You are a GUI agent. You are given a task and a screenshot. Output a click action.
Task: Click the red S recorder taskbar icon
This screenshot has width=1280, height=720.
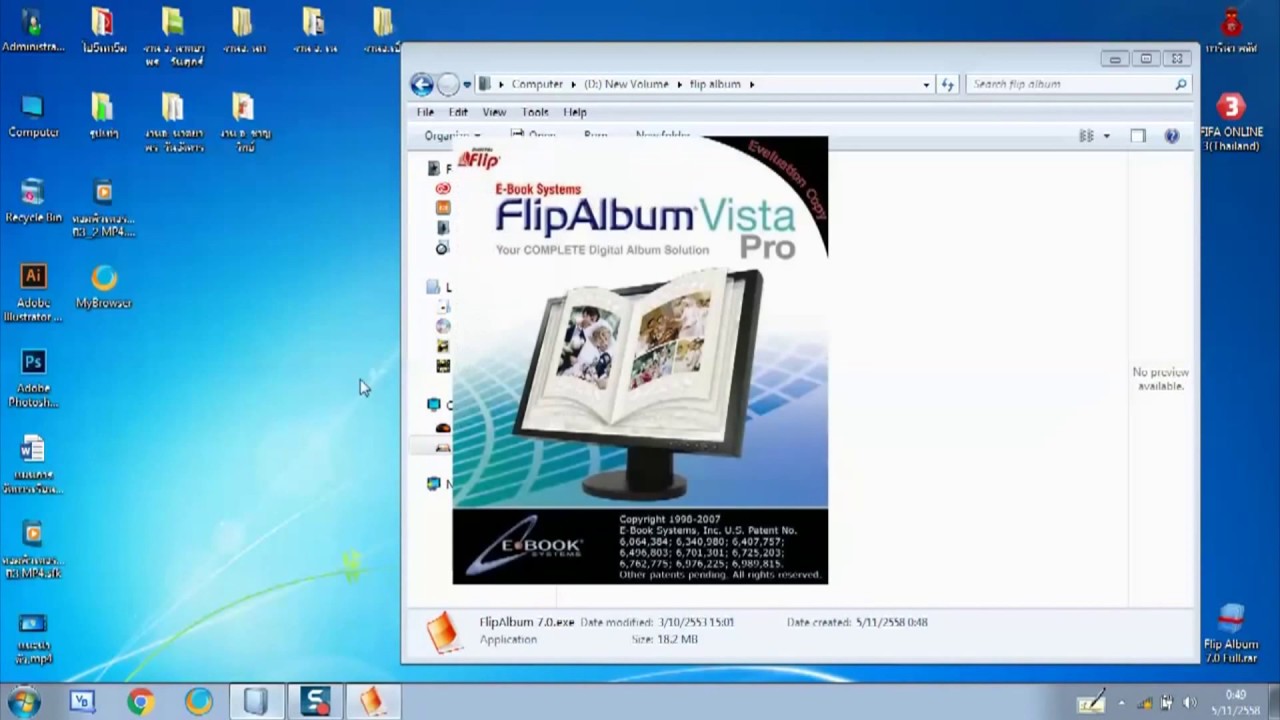pos(315,702)
